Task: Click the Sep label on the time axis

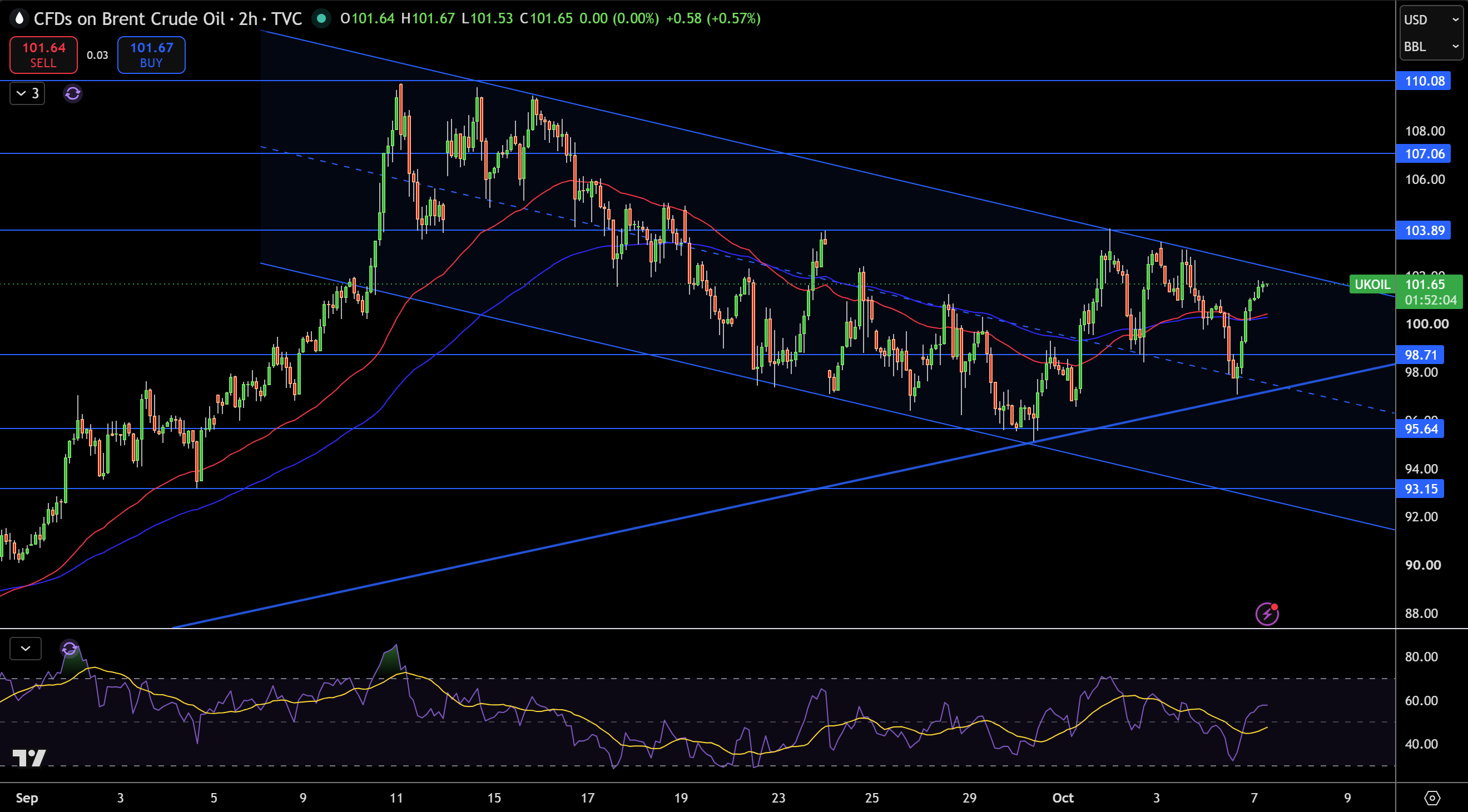Action: point(27,797)
